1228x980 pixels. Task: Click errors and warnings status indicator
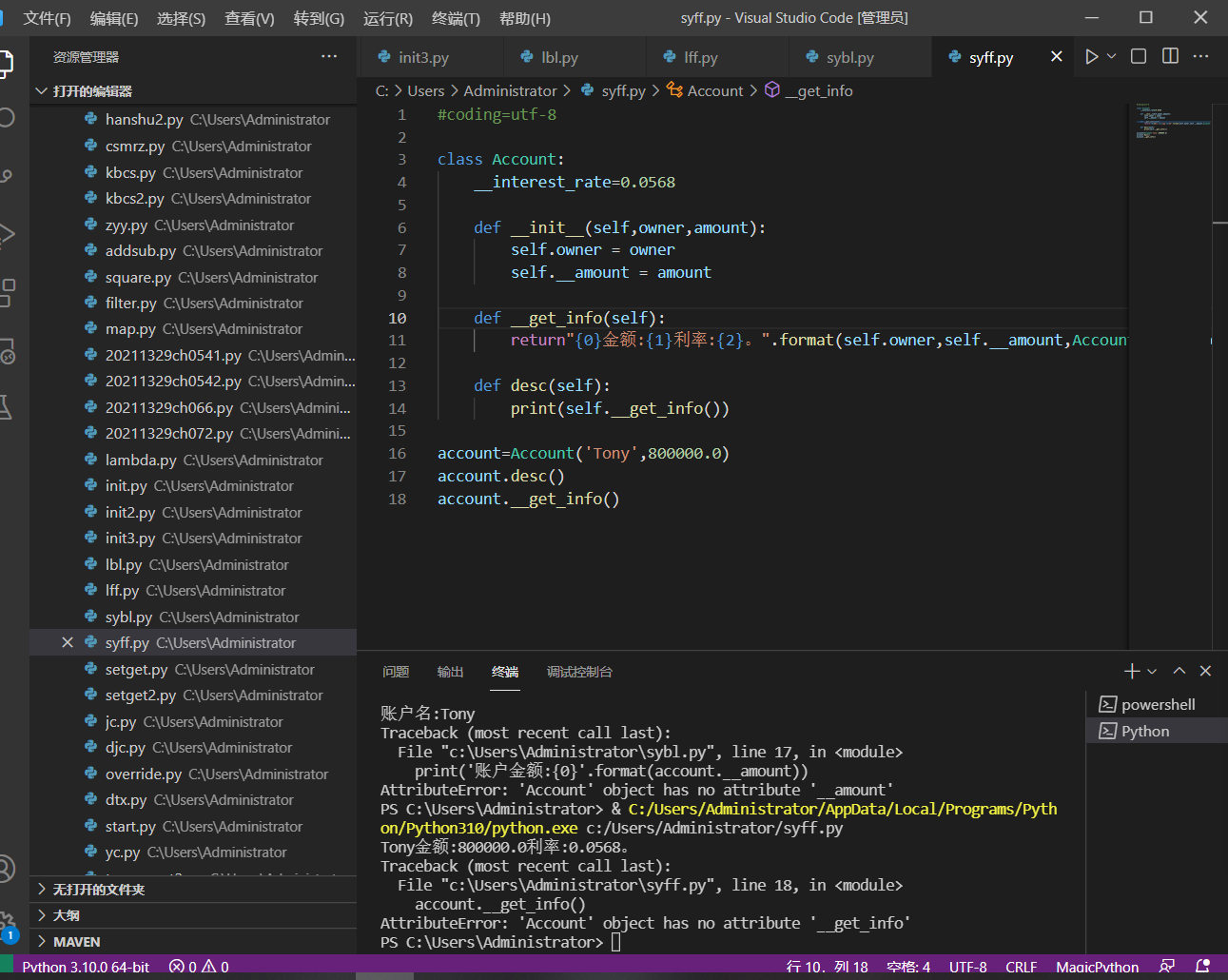tap(199, 967)
